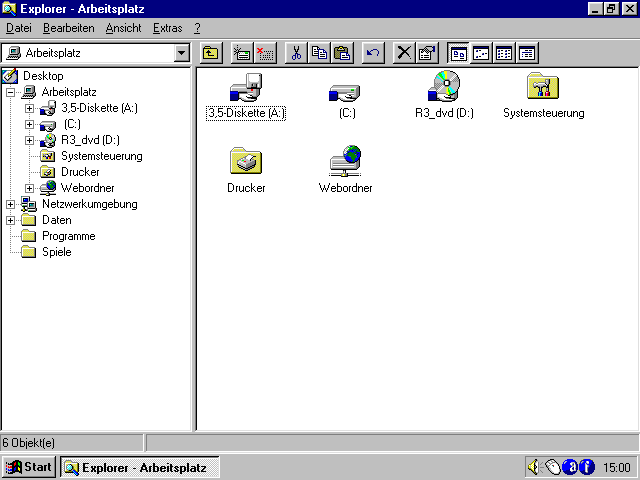This screenshot has height=480, width=640.
Task: Open the Arbeitsplatz location dropdown
Action: (x=181, y=53)
